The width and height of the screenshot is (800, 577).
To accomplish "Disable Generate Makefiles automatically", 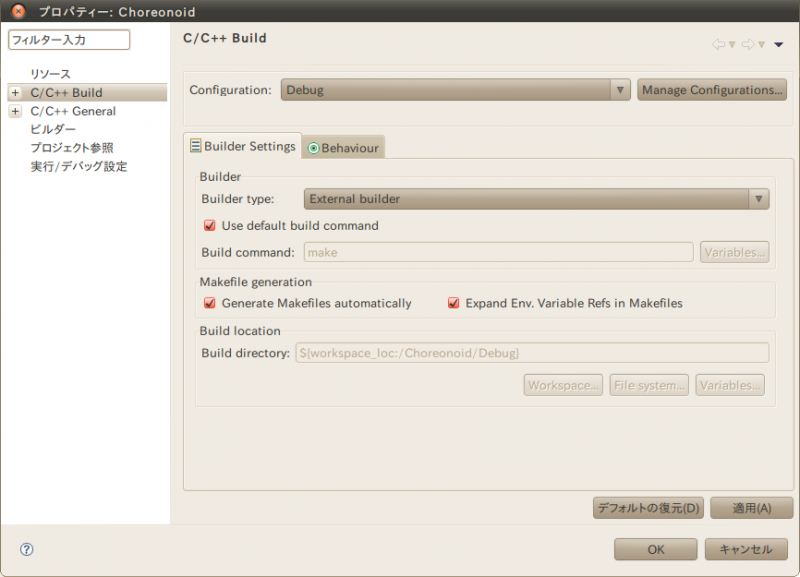I will click(x=210, y=303).
